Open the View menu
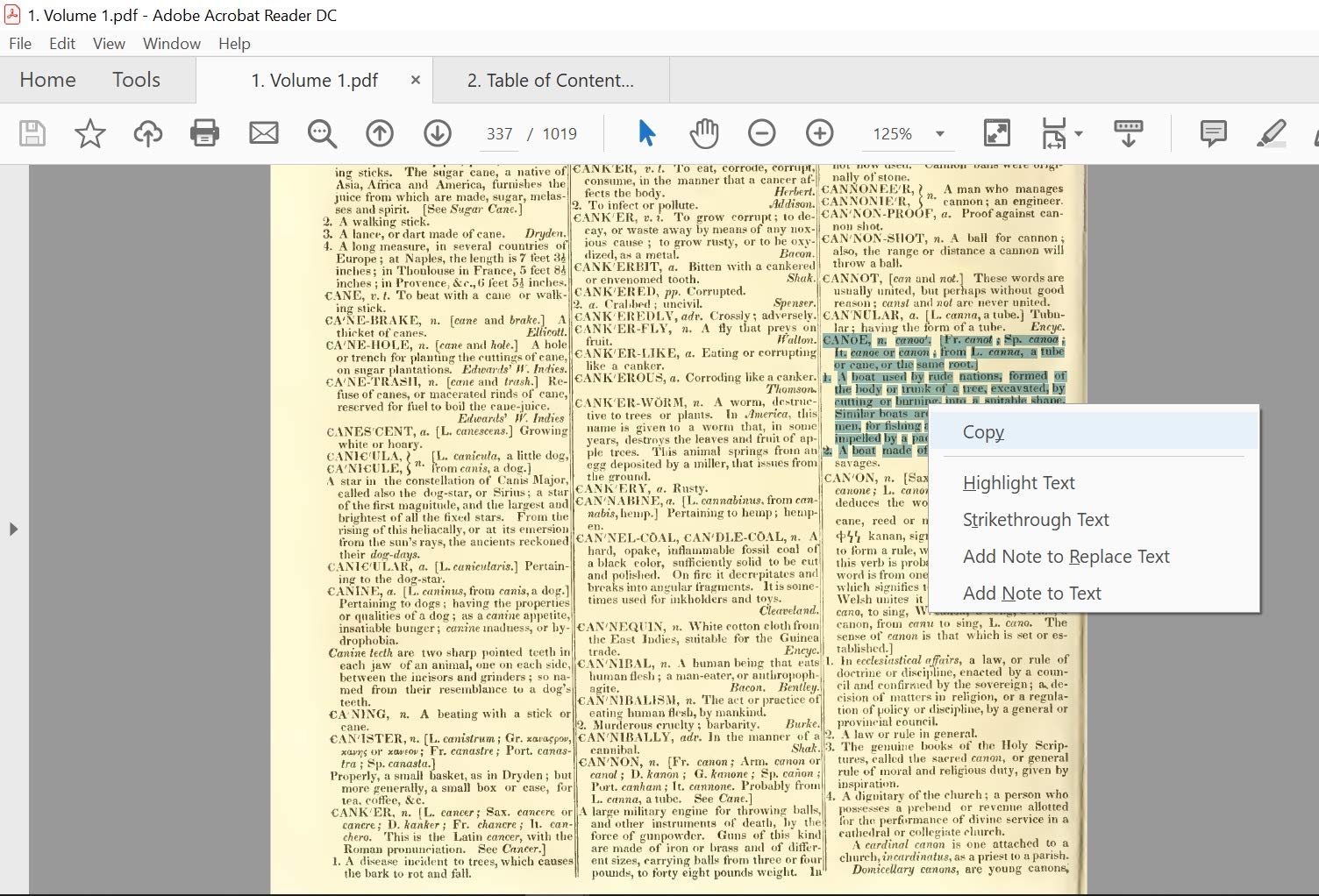 (x=108, y=43)
